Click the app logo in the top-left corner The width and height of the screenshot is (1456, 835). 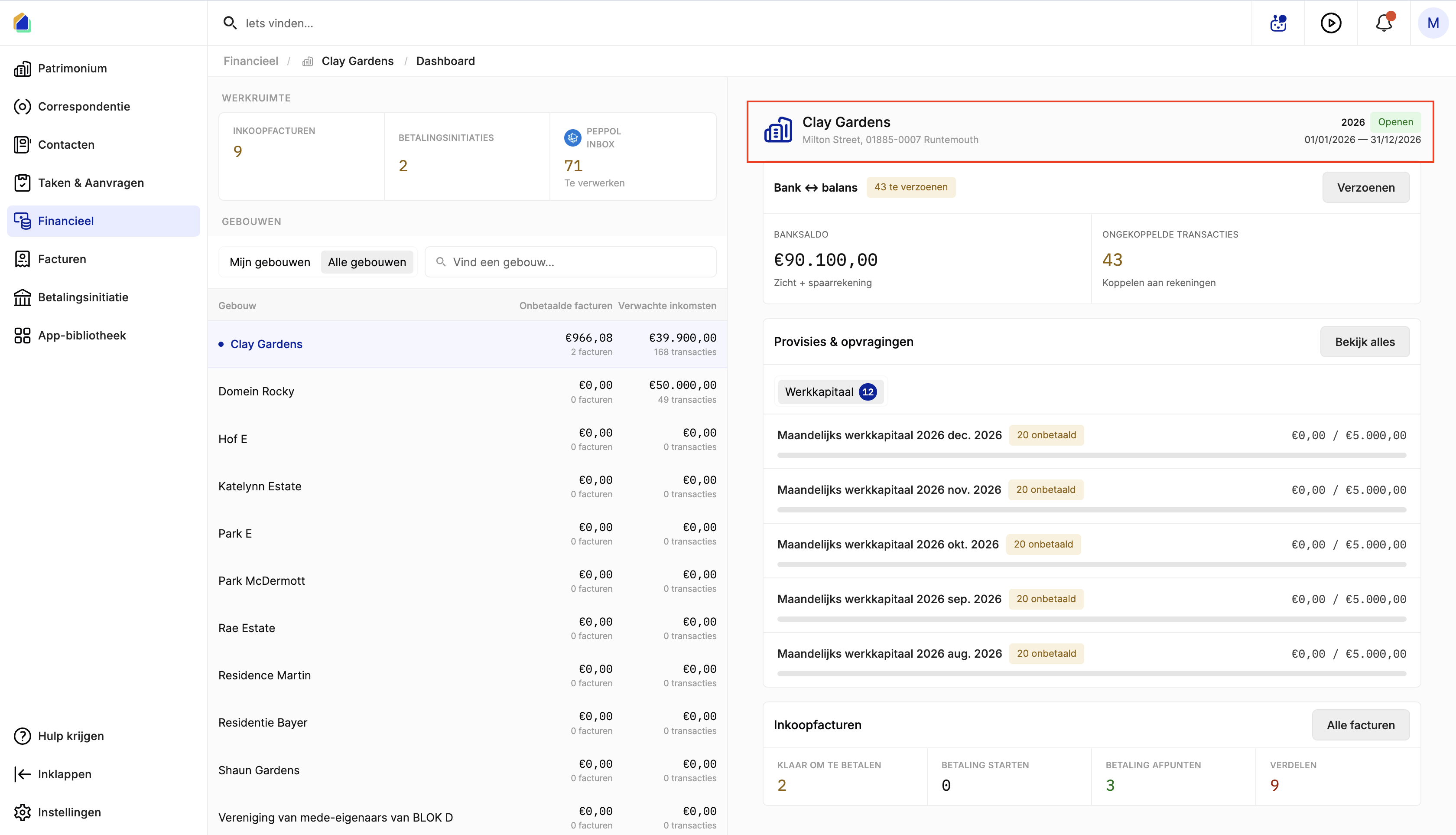tap(22, 23)
